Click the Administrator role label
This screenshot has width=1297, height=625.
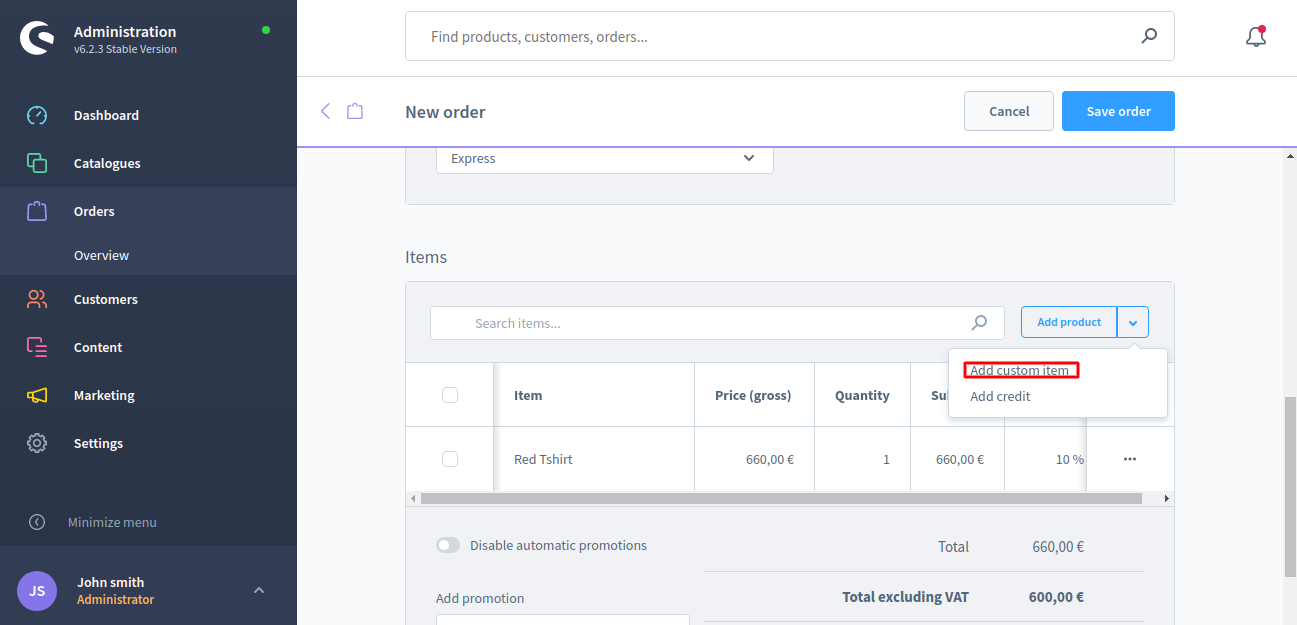[115, 599]
